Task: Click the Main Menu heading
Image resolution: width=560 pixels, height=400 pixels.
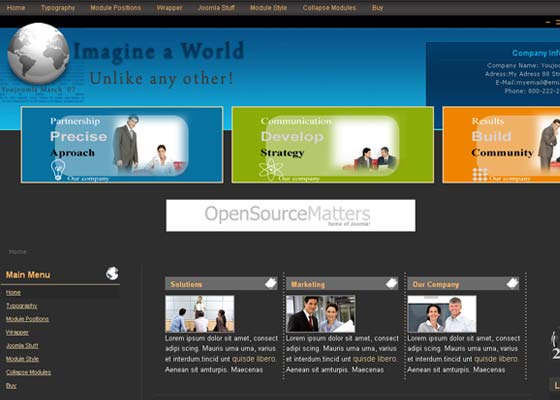Action: coord(28,275)
